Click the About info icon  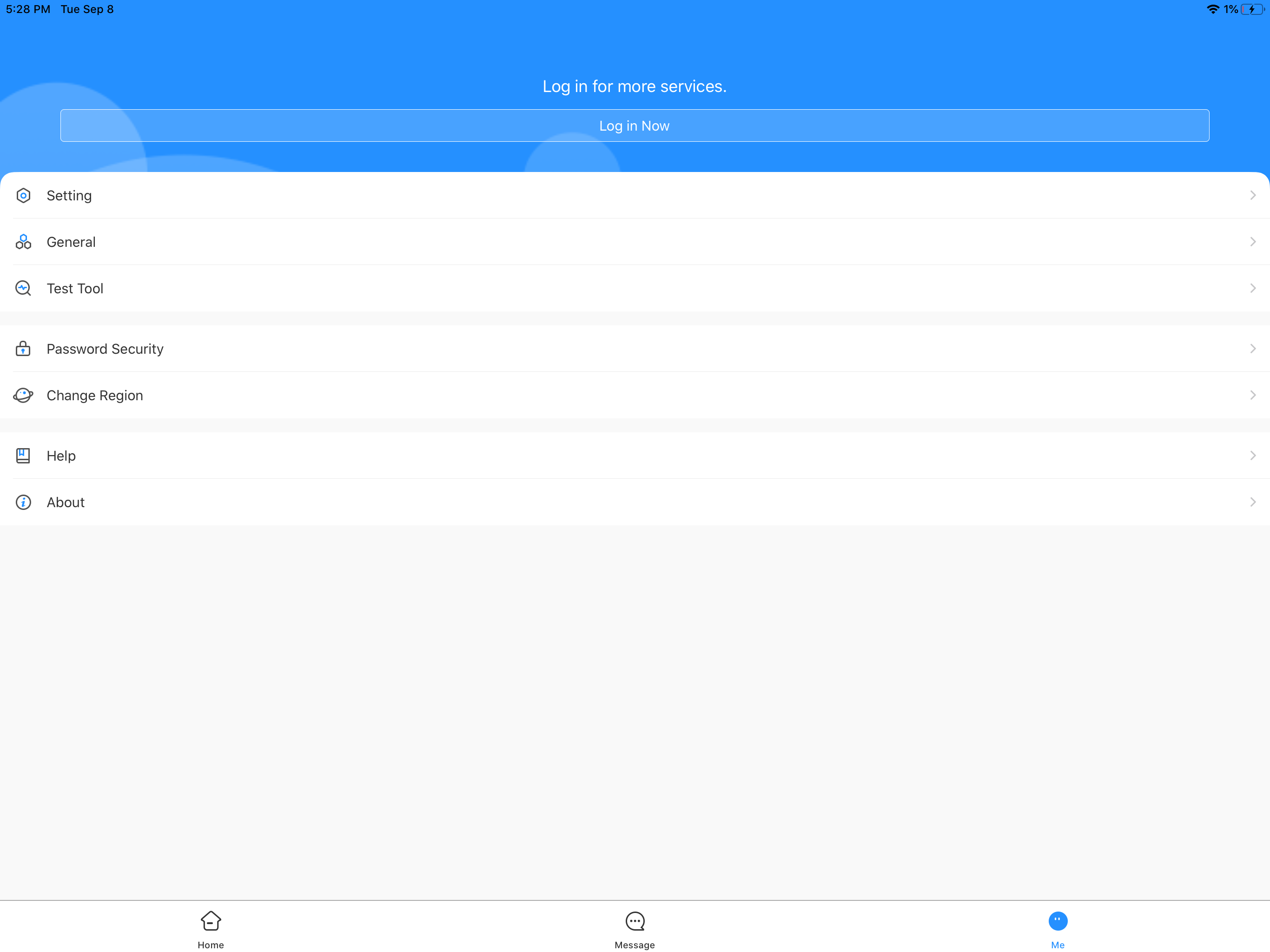tap(23, 502)
